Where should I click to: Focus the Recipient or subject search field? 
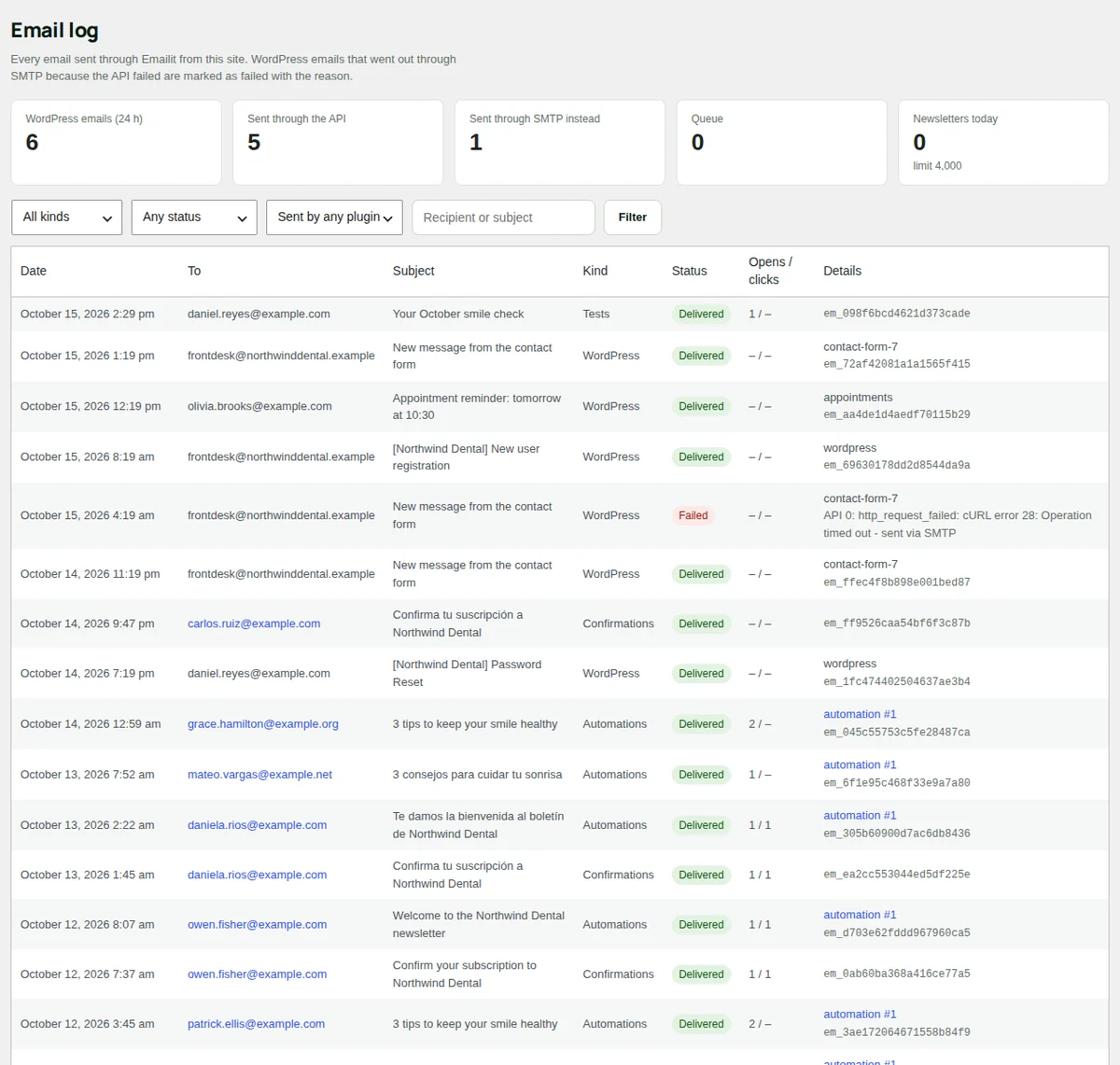pyautogui.click(x=503, y=217)
